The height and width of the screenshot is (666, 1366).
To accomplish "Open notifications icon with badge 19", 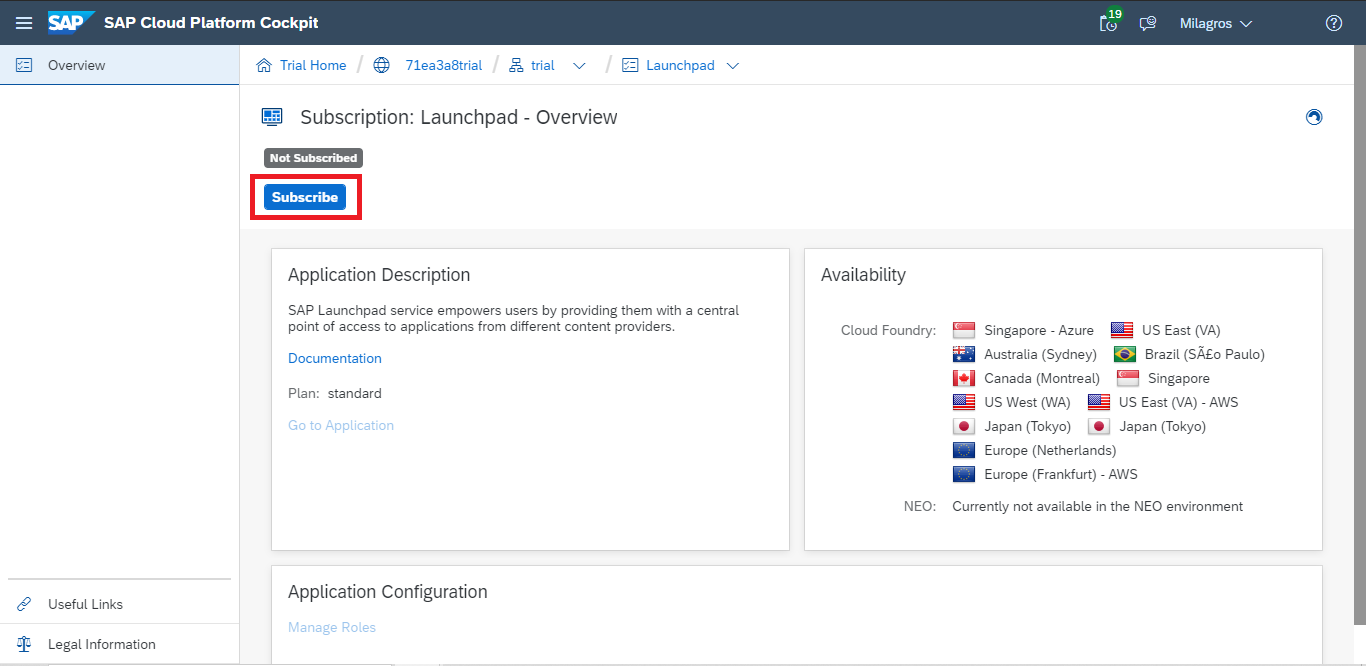I will click(x=1109, y=23).
